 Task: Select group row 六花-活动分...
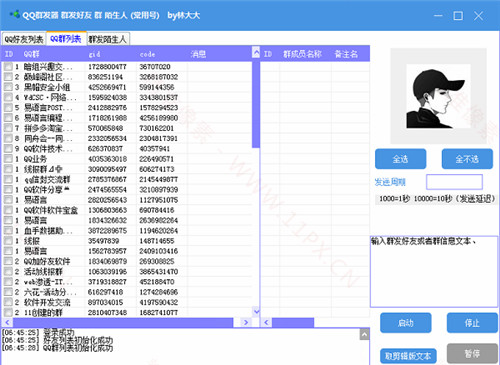click(127, 292)
